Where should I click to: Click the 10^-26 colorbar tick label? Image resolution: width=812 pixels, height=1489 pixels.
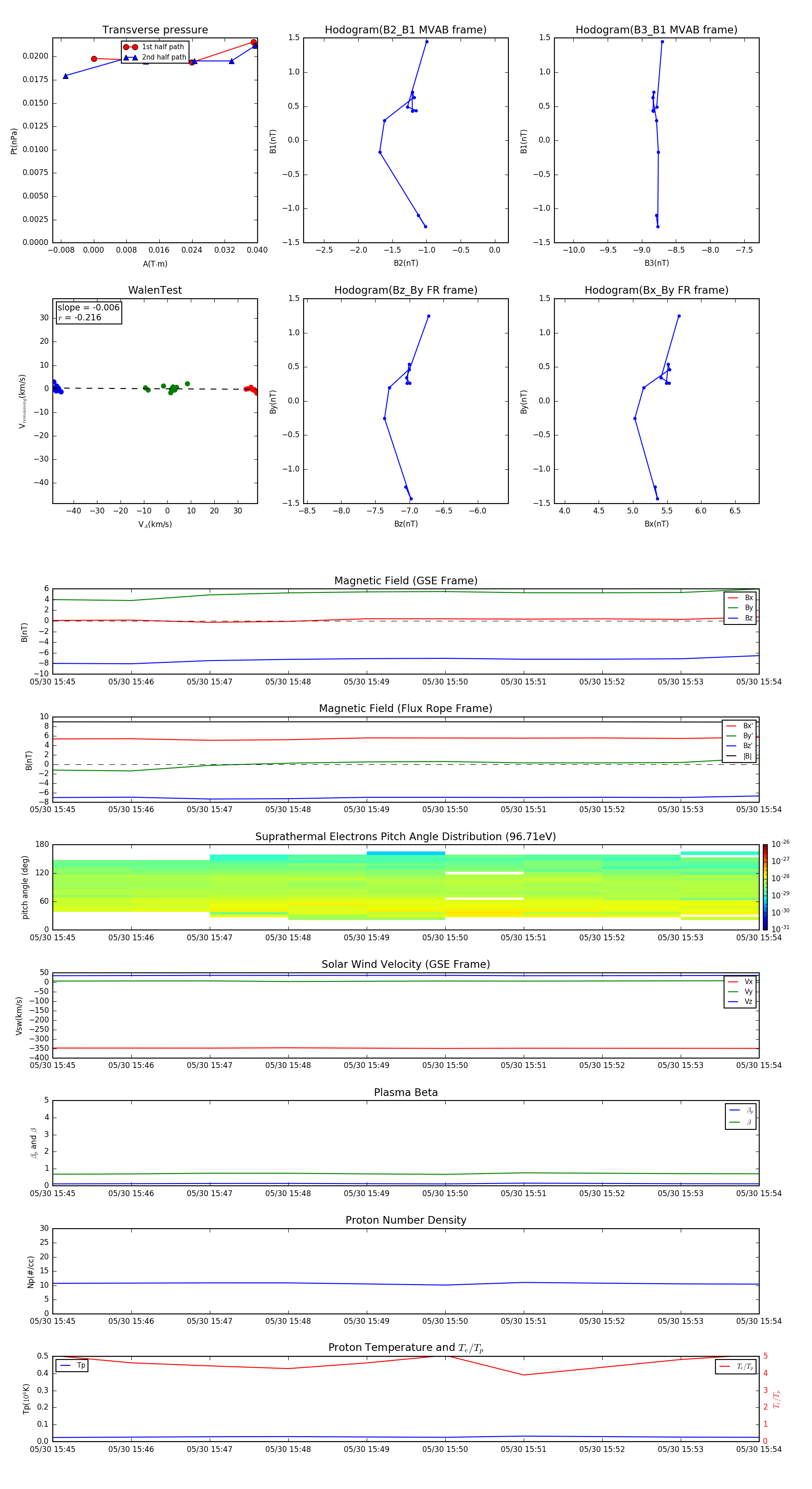tap(780, 844)
